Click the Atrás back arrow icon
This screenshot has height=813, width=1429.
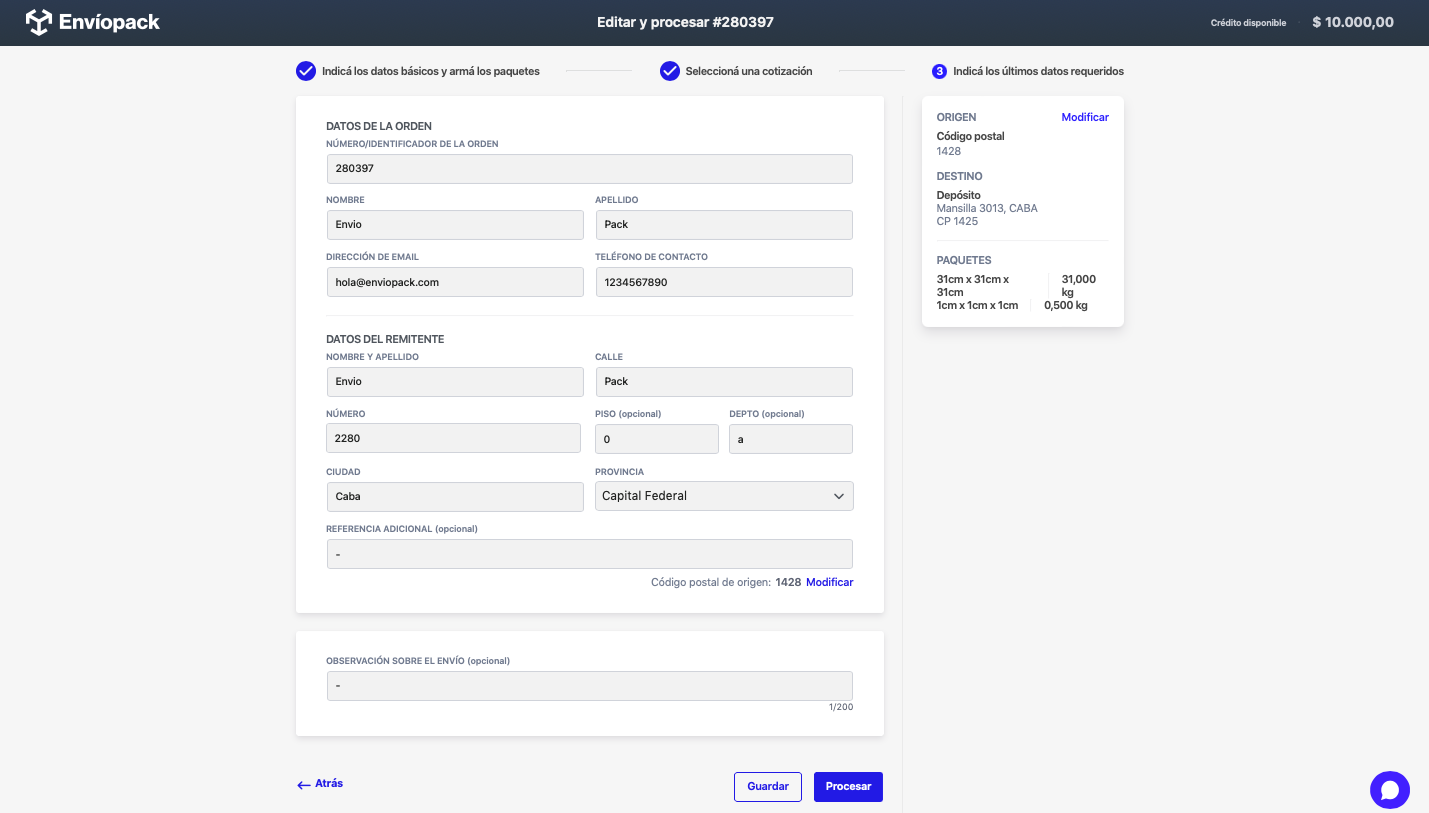pos(304,785)
